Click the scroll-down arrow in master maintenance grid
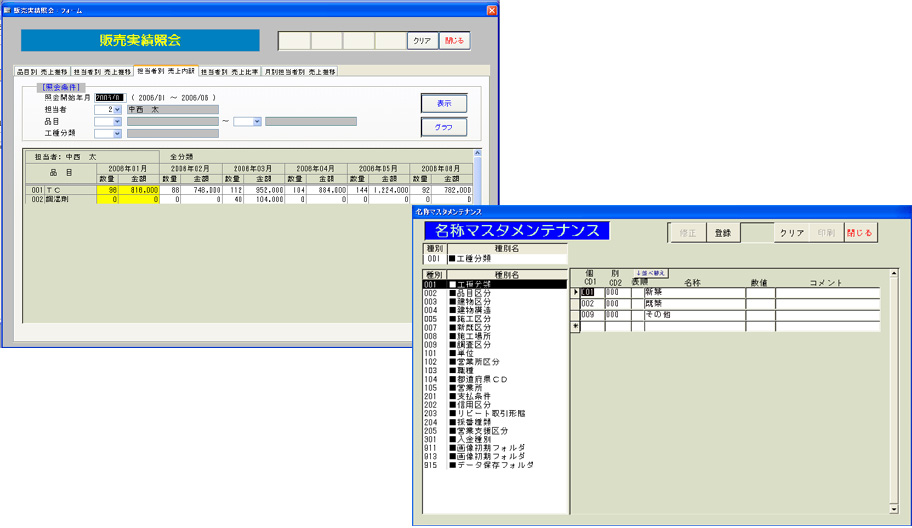Screen dimensions: 912x528 coord(894,509)
